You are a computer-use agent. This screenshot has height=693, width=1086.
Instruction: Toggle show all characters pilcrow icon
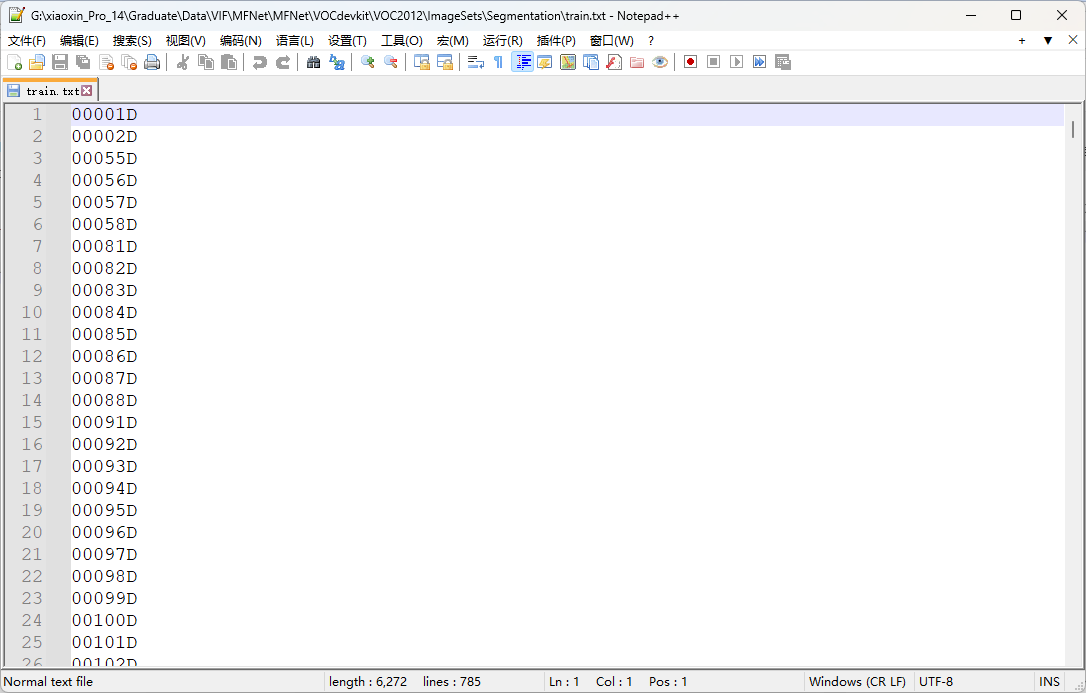pos(499,62)
